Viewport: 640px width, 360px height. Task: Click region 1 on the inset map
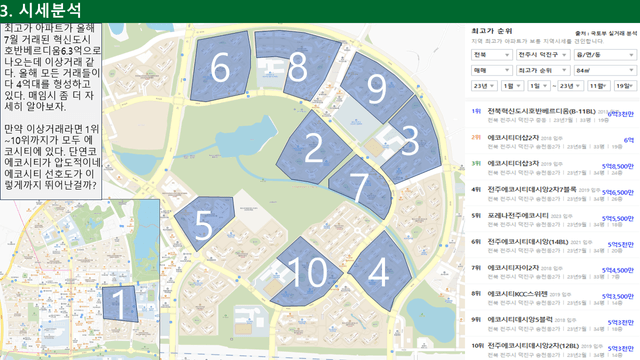point(120,304)
